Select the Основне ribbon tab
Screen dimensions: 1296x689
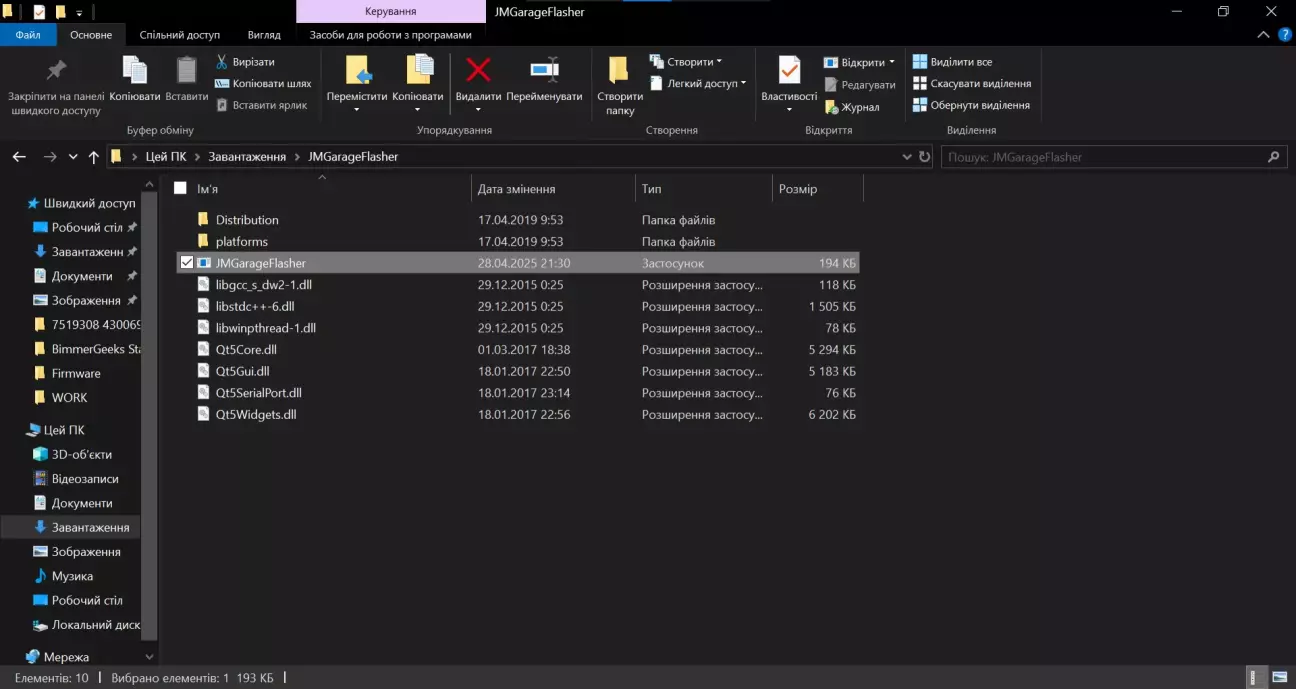(x=91, y=35)
